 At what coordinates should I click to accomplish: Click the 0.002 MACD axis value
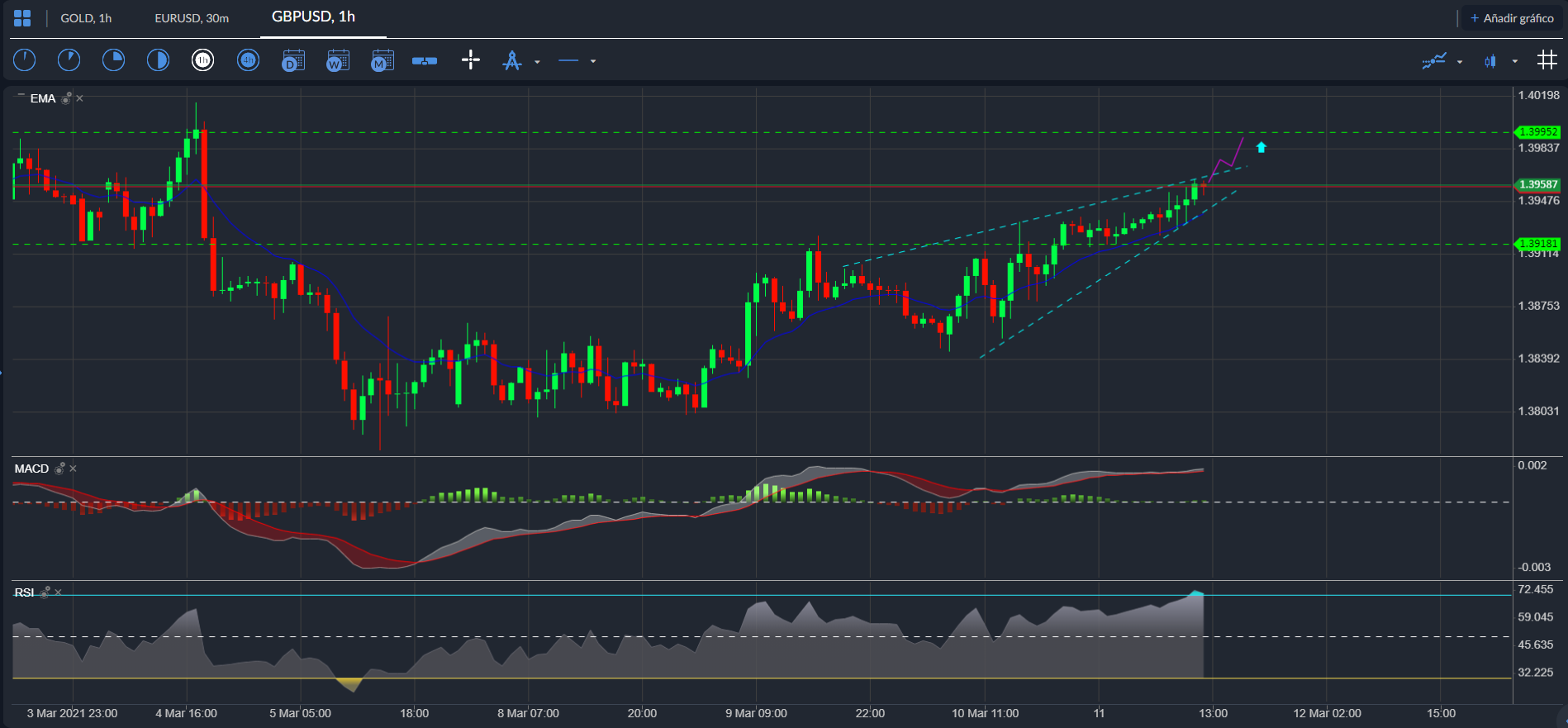(1532, 465)
